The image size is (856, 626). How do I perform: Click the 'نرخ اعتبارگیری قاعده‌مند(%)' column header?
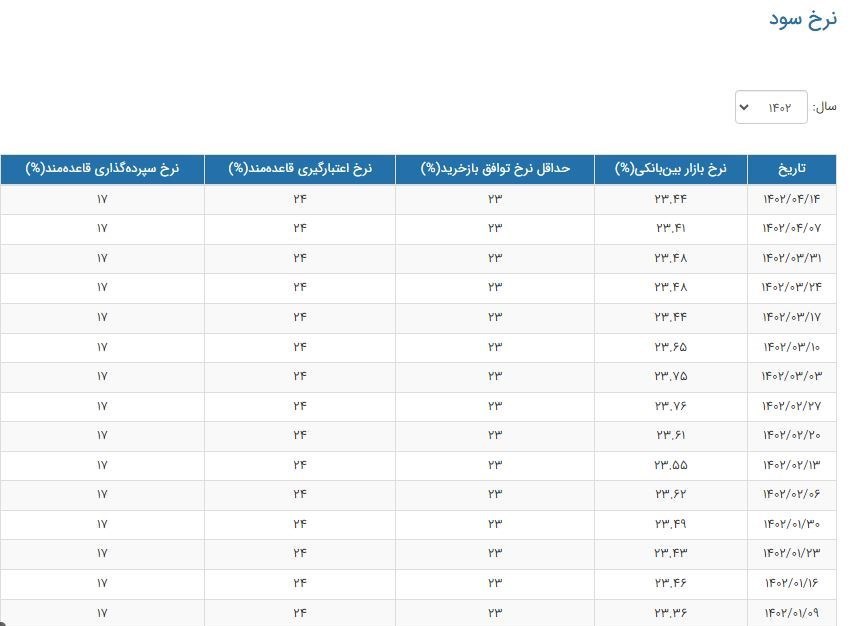click(300, 169)
